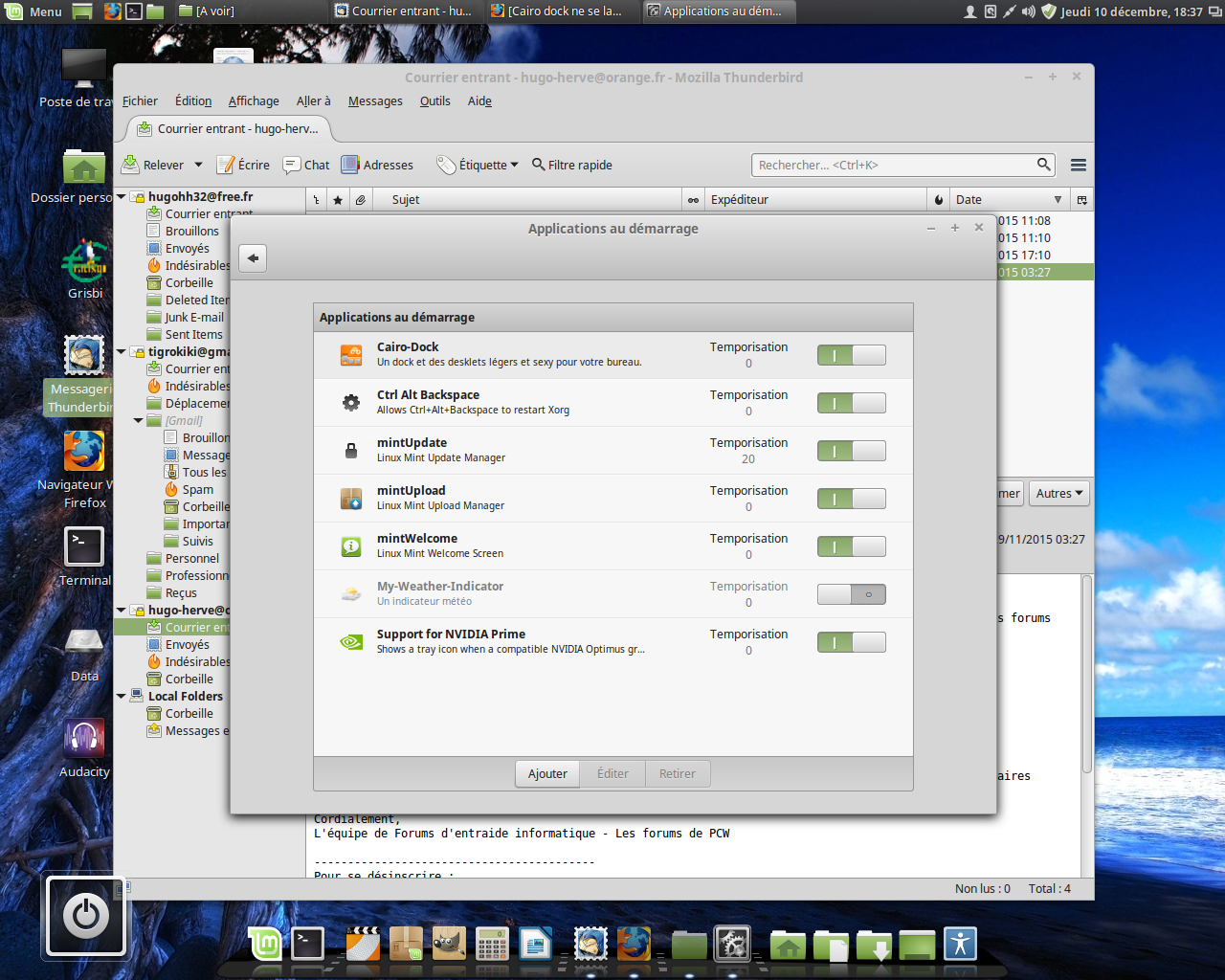Launch LibreOffice Writer from the dock
Viewport: 1225px width, 980px height.
[536, 945]
